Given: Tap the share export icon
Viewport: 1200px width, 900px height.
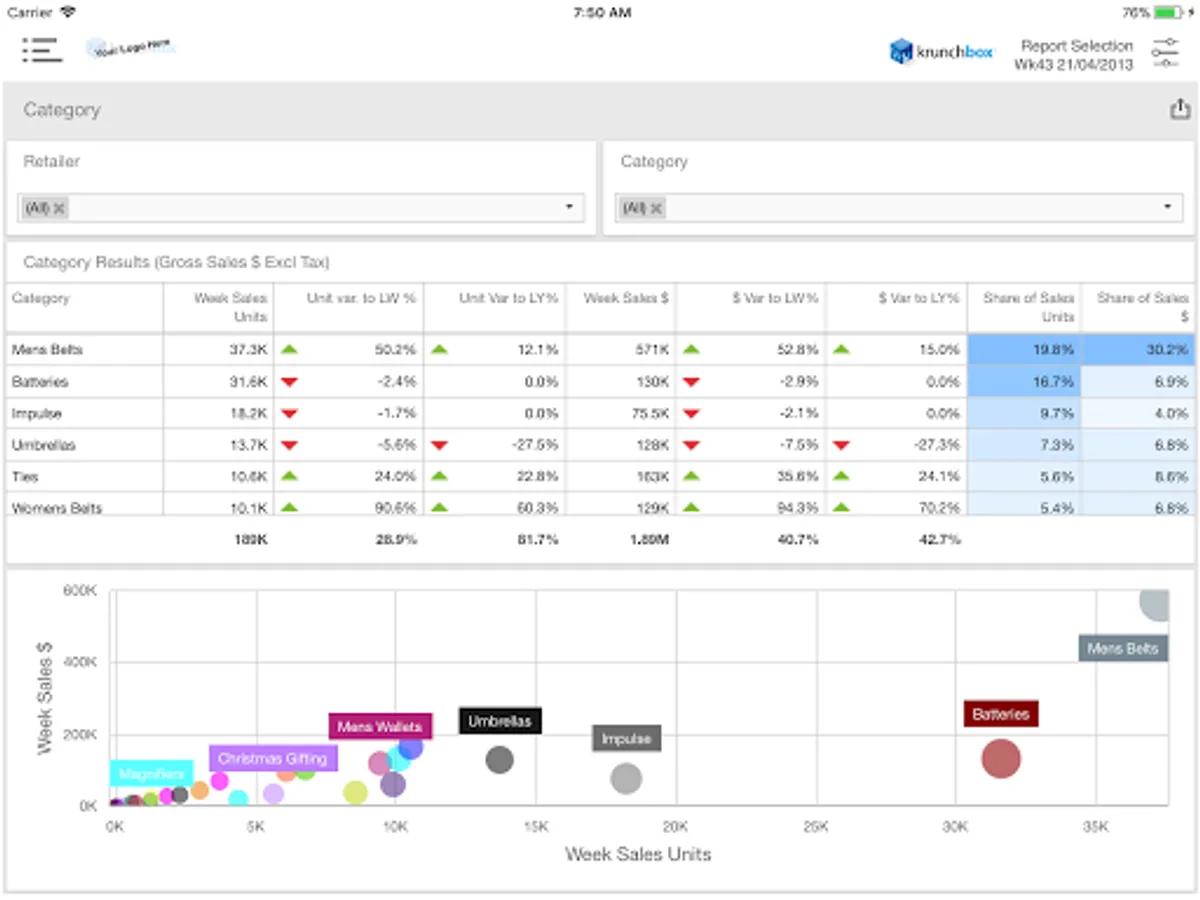Looking at the screenshot, I should pos(1180,109).
